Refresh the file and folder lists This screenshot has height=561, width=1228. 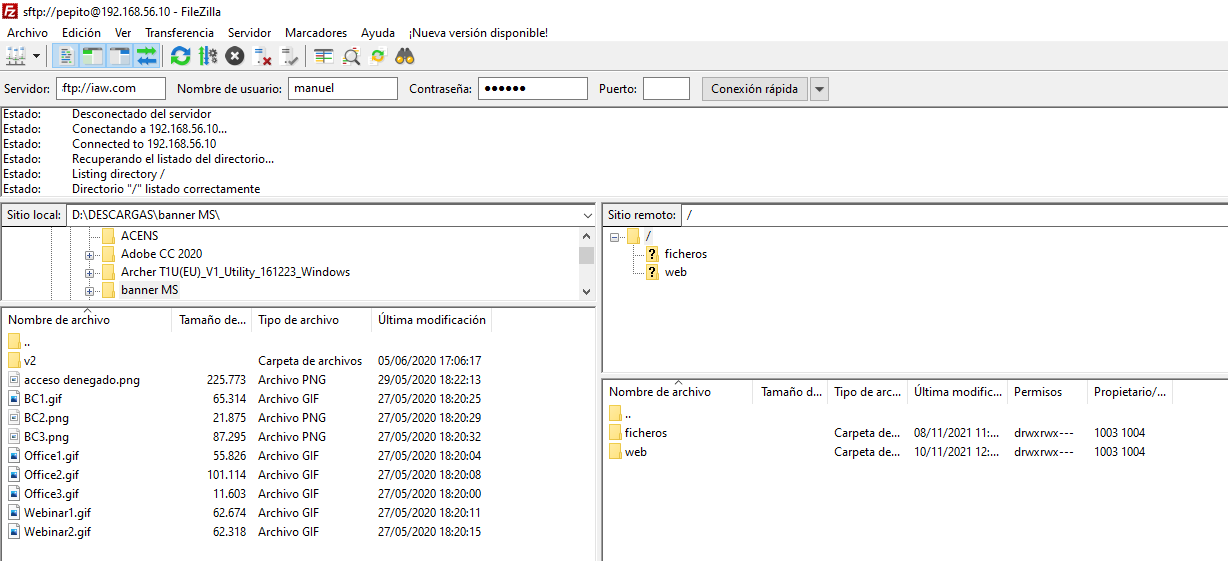(180, 56)
